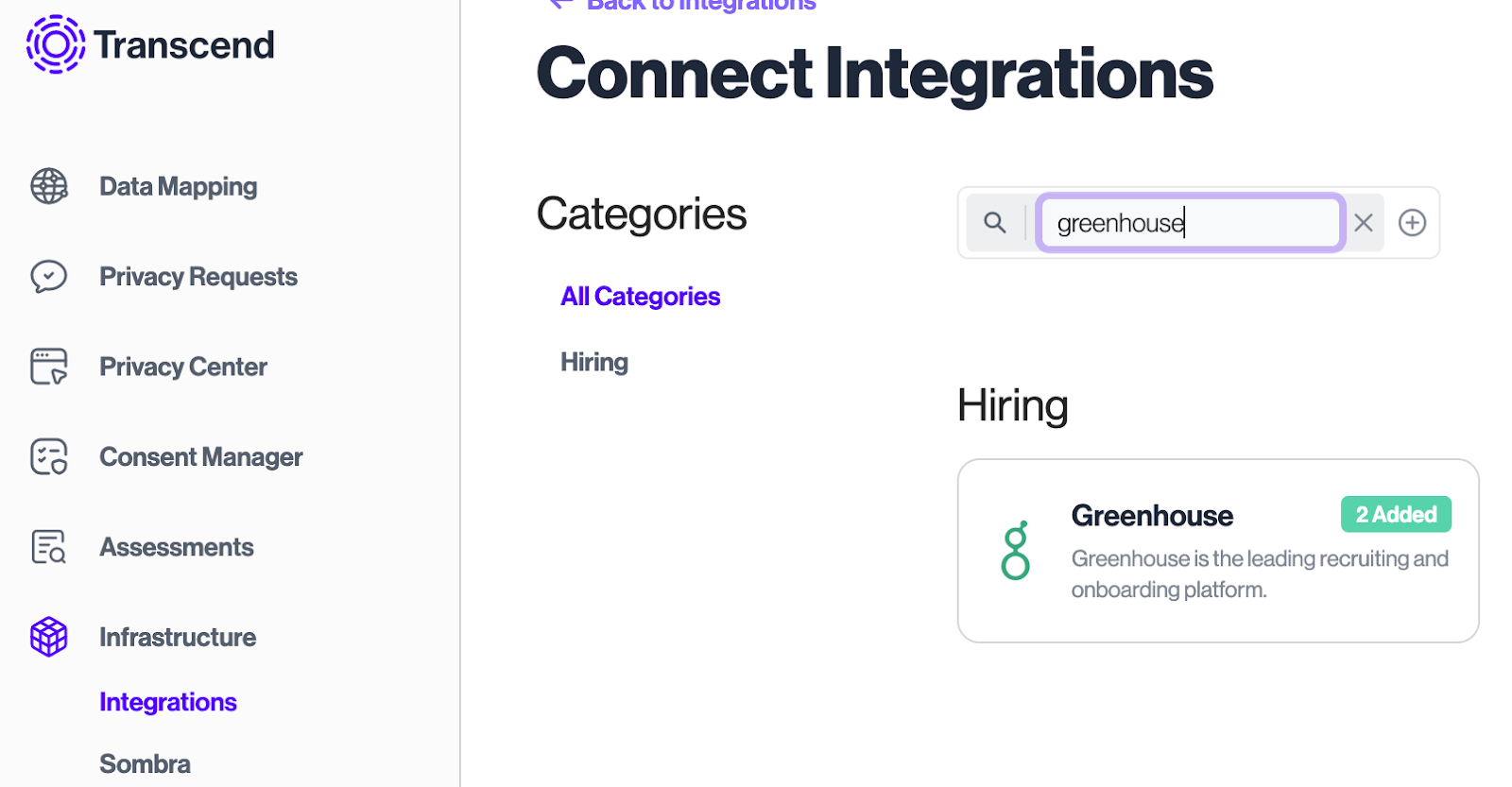Viewport: 1512px width, 787px height.
Task: Click the Greenhouse description text
Action: pos(1260,573)
